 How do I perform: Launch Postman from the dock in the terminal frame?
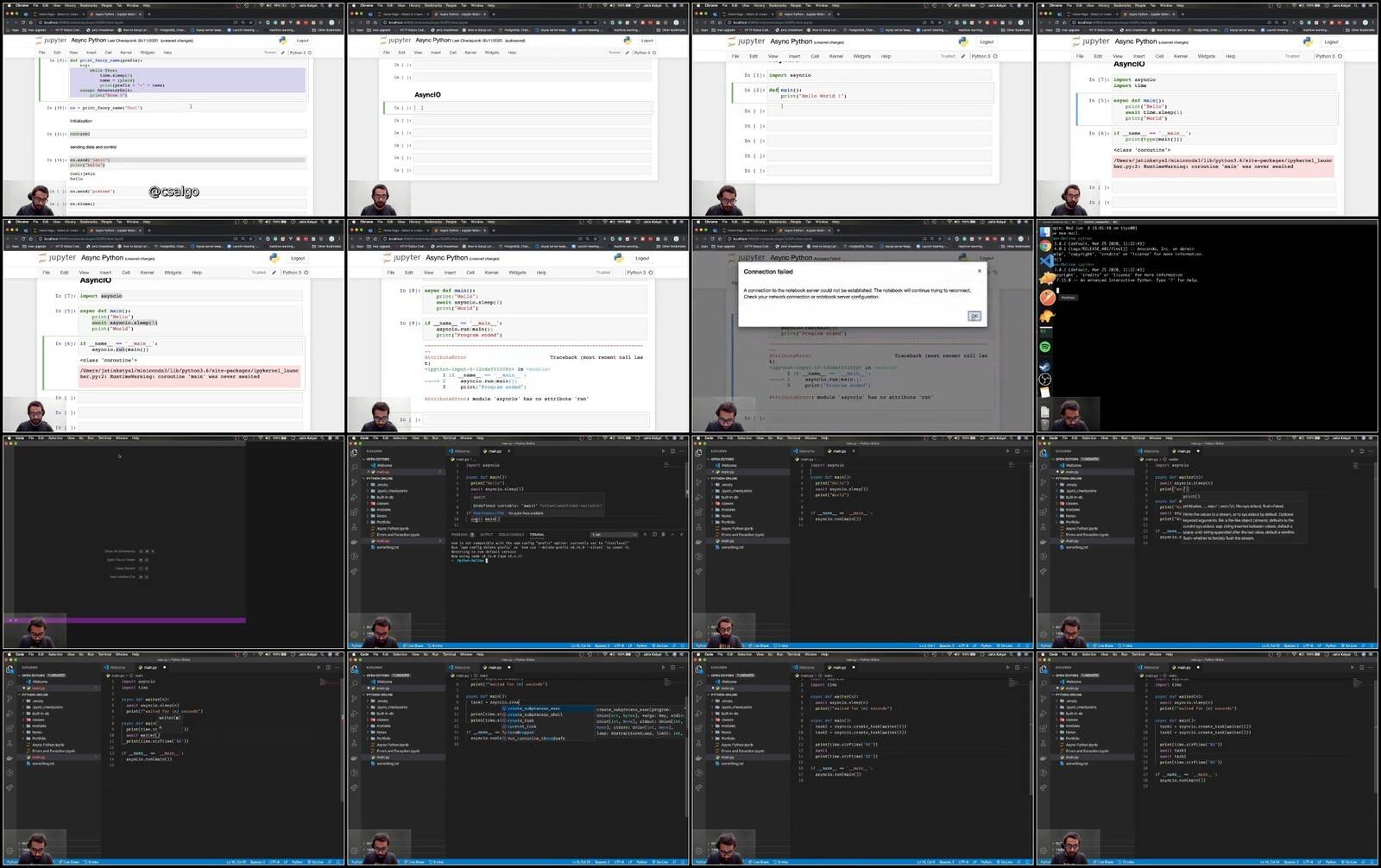click(1048, 298)
